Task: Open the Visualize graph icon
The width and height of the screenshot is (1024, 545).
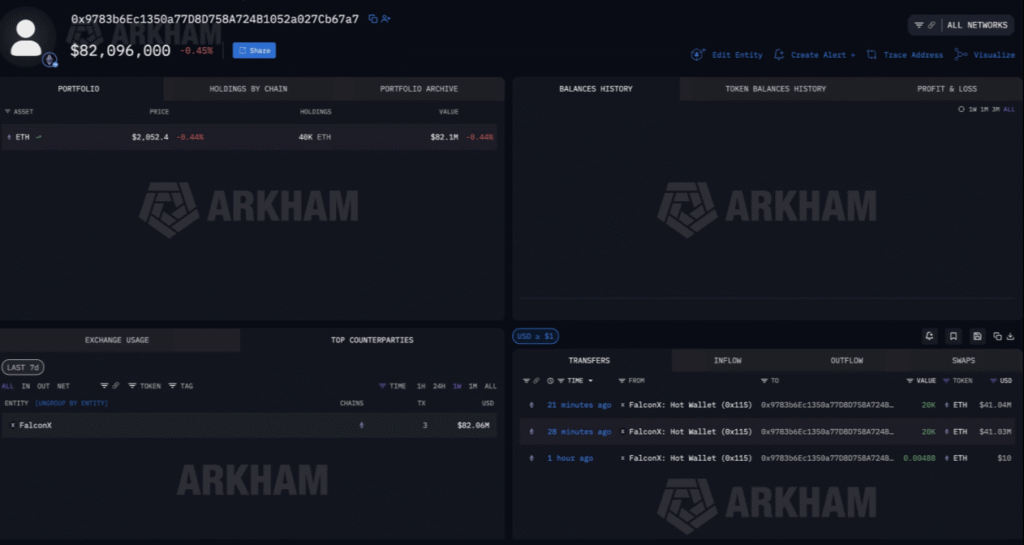Action: tap(961, 55)
